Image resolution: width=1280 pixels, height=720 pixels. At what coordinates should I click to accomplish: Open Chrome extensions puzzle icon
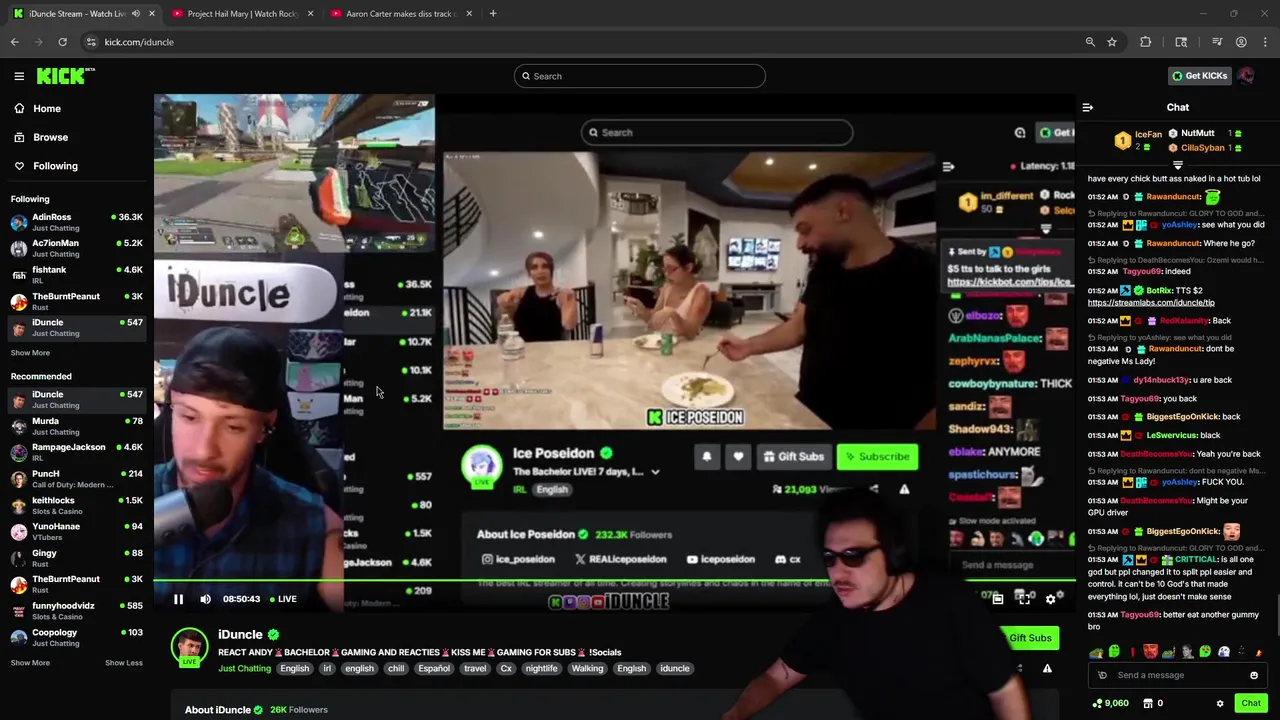coord(1146,42)
